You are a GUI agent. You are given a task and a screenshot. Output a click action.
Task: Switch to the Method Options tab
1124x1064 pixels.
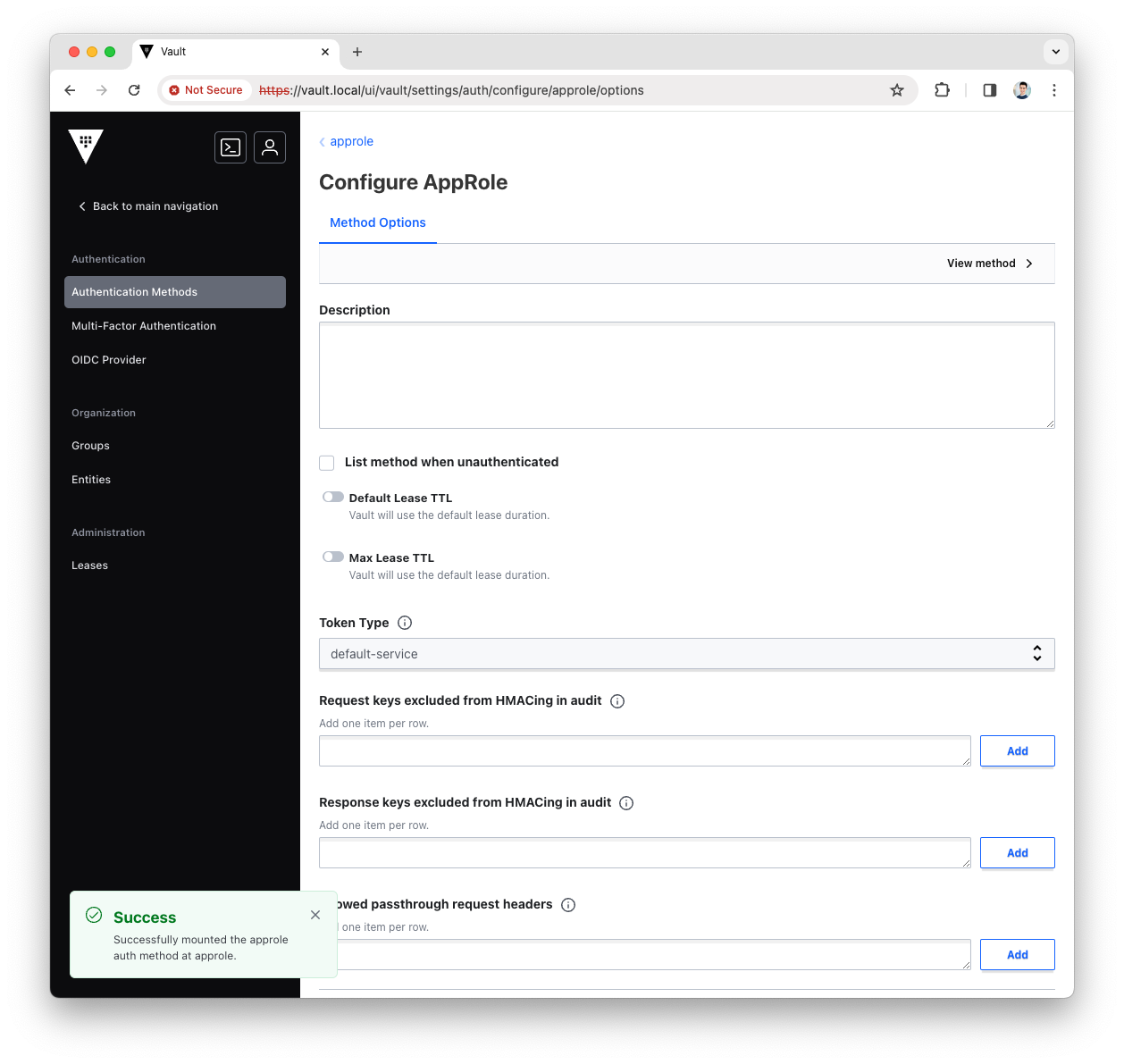click(377, 222)
